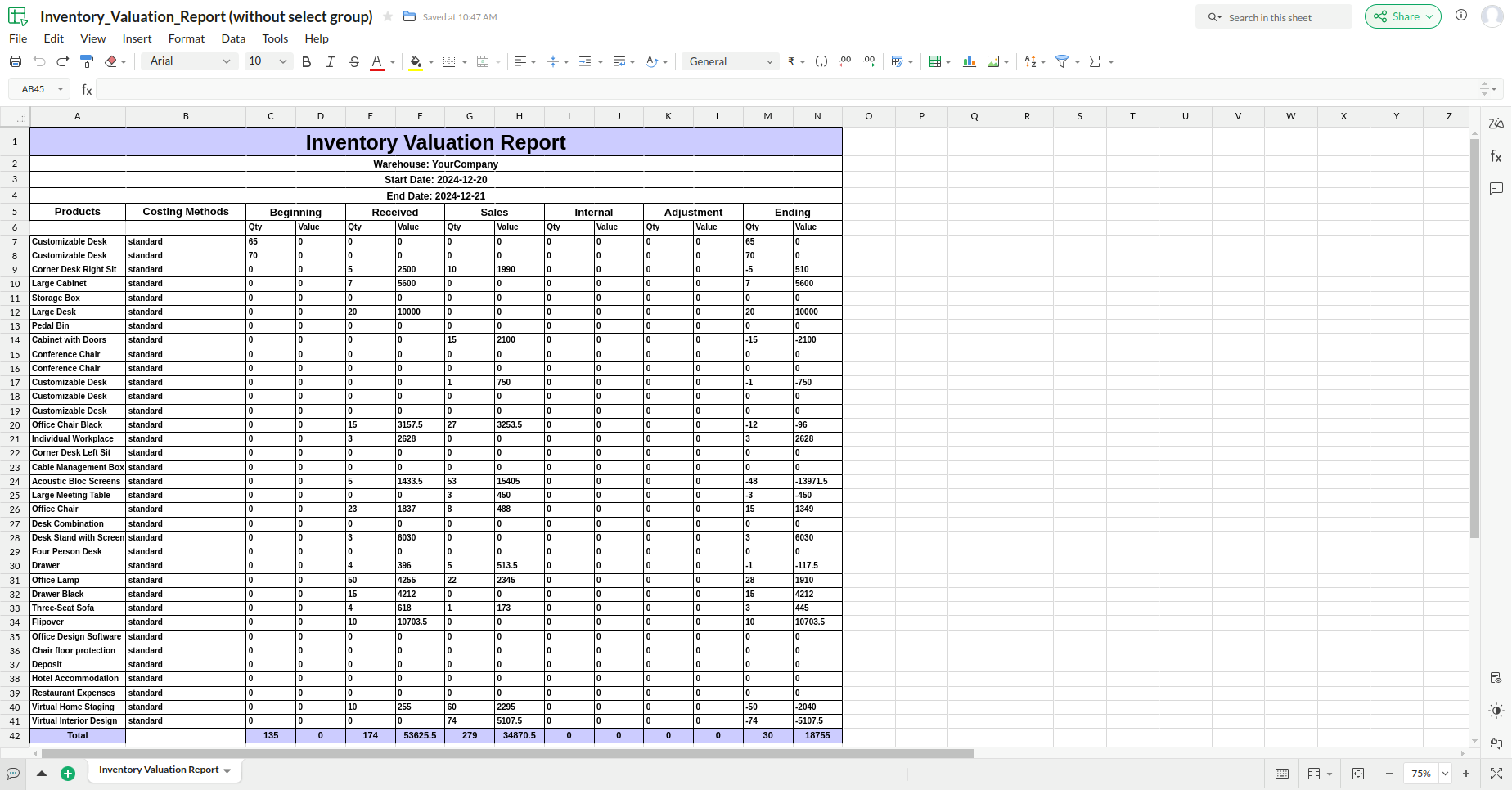Open the Format menu
This screenshot has height=790, width=1512.
[x=187, y=38]
